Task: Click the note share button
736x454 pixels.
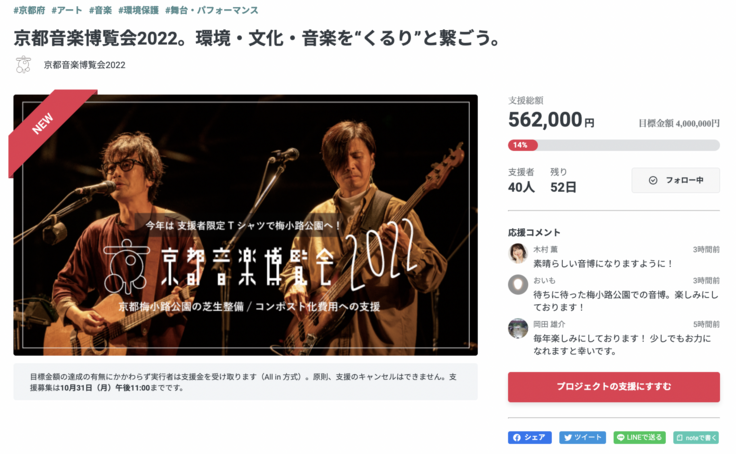Action: 697,438
